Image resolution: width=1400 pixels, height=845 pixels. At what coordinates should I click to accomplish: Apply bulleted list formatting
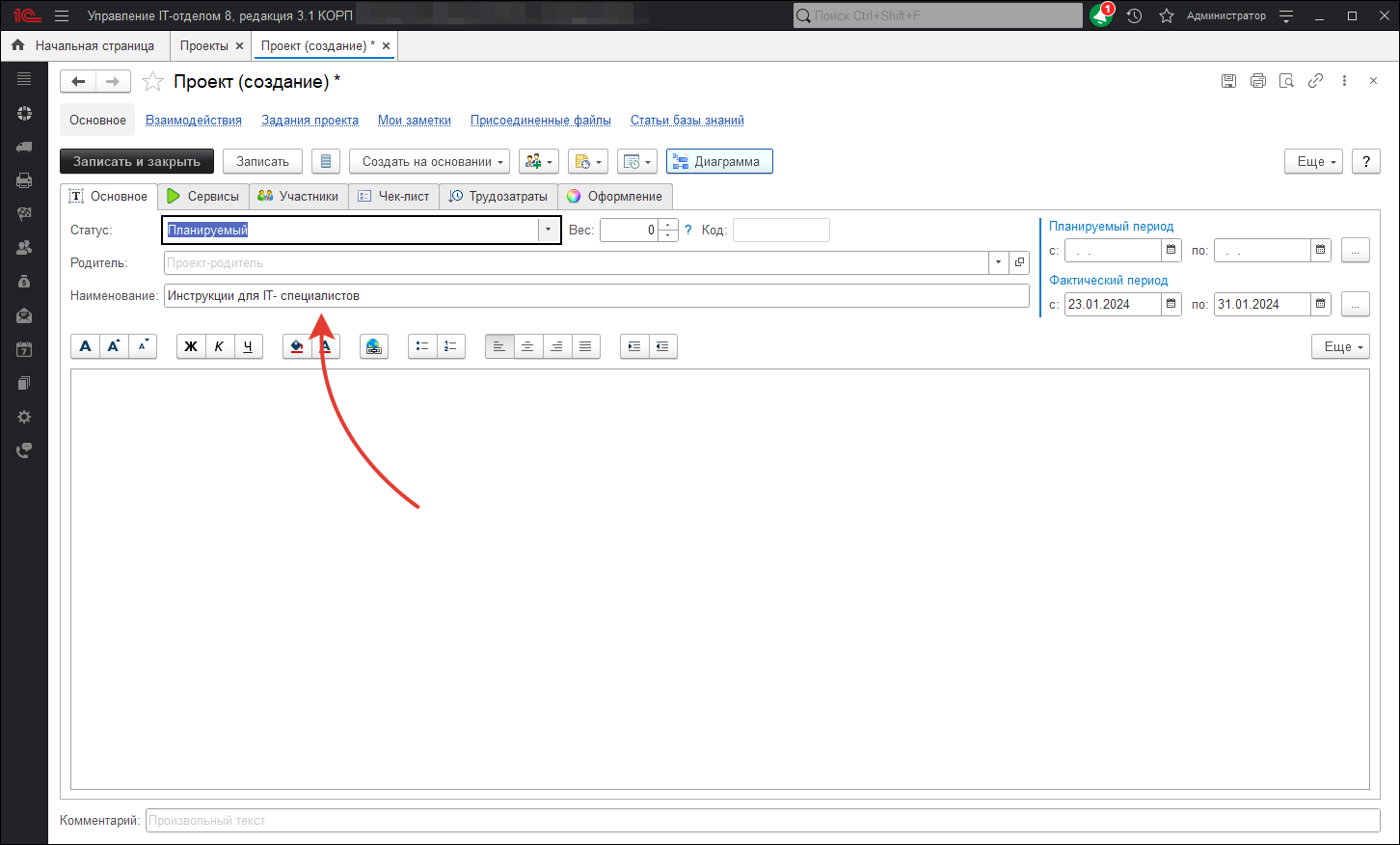[422, 346]
